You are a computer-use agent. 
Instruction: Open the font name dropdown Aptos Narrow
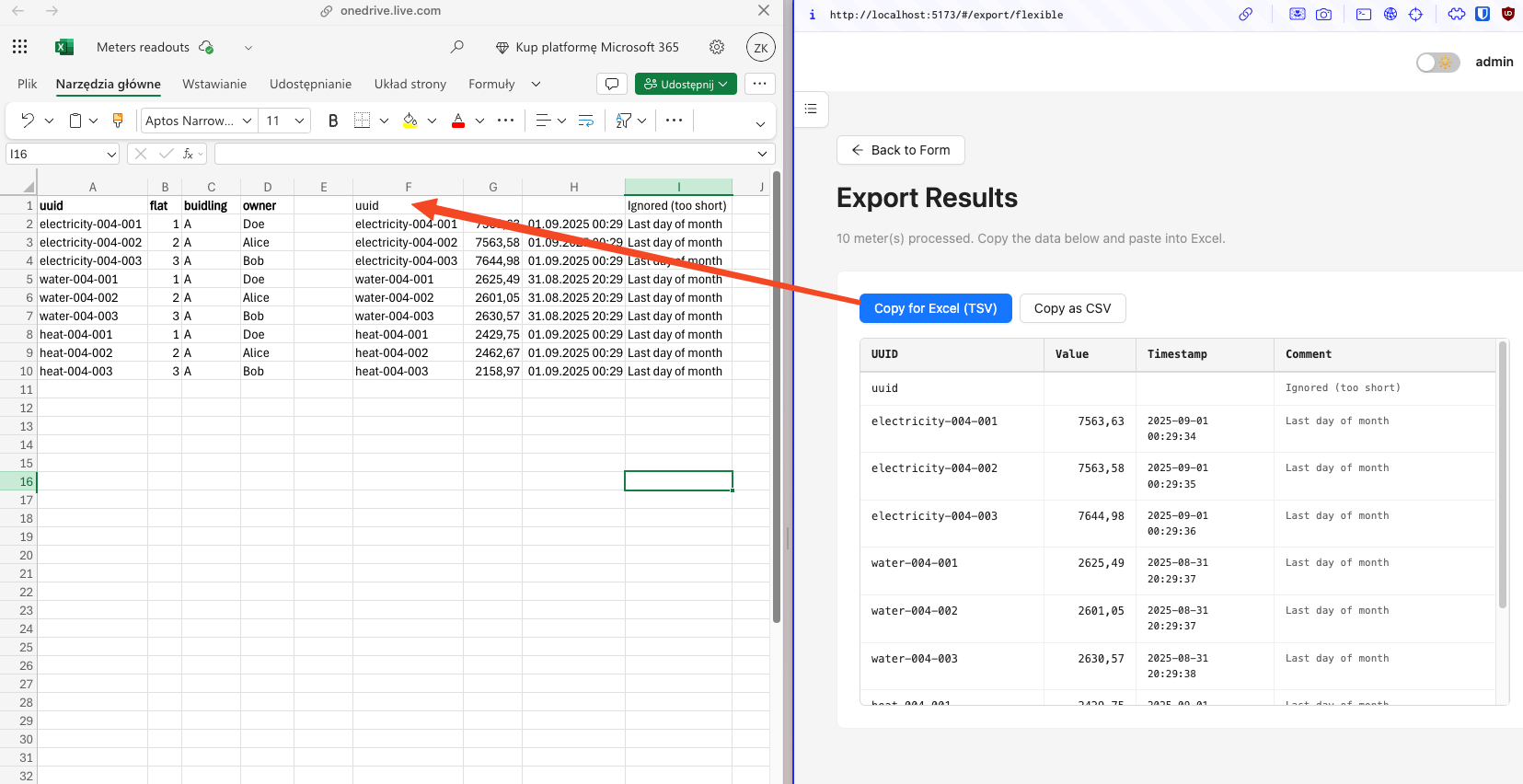pos(198,121)
